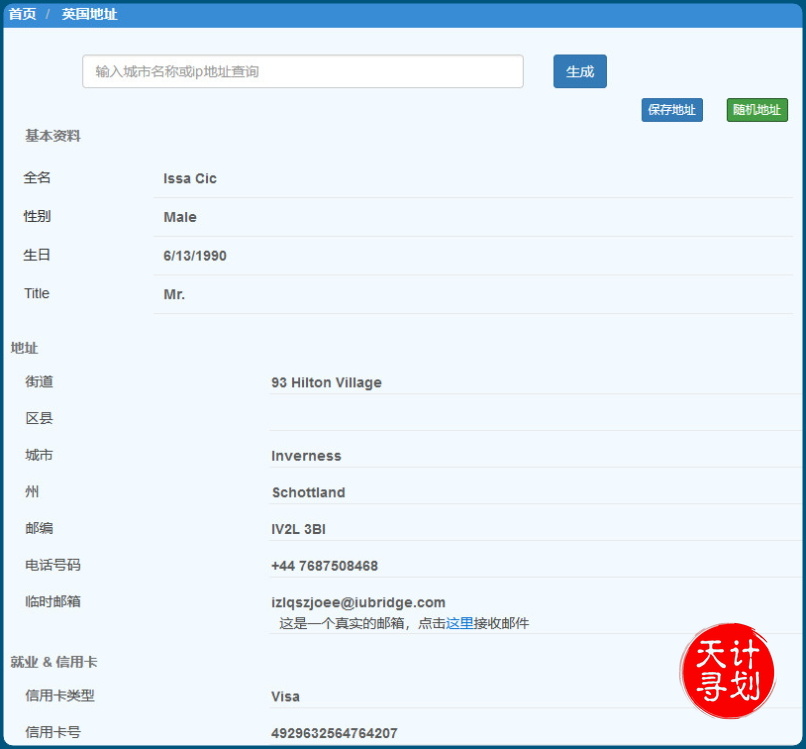Select the phone number +44 7687508468
The image size is (806, 749).
tap(324, 566)
